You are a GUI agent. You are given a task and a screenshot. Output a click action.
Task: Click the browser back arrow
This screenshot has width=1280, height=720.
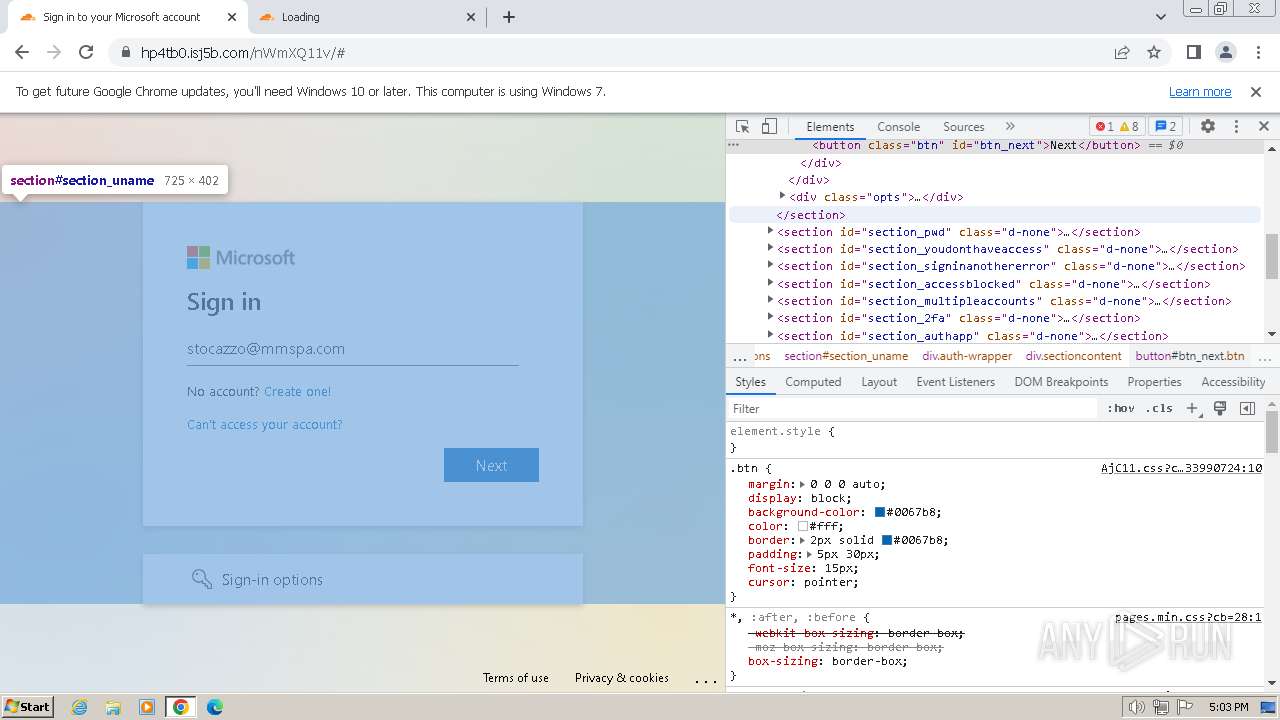[x=22, y=52]
